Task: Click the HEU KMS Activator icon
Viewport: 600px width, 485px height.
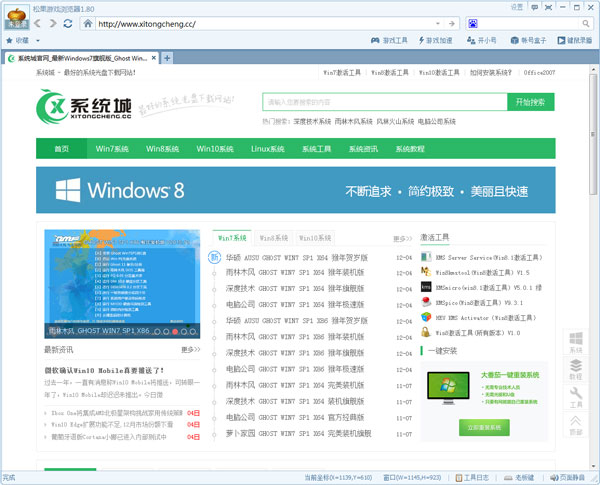Action: 426,317
